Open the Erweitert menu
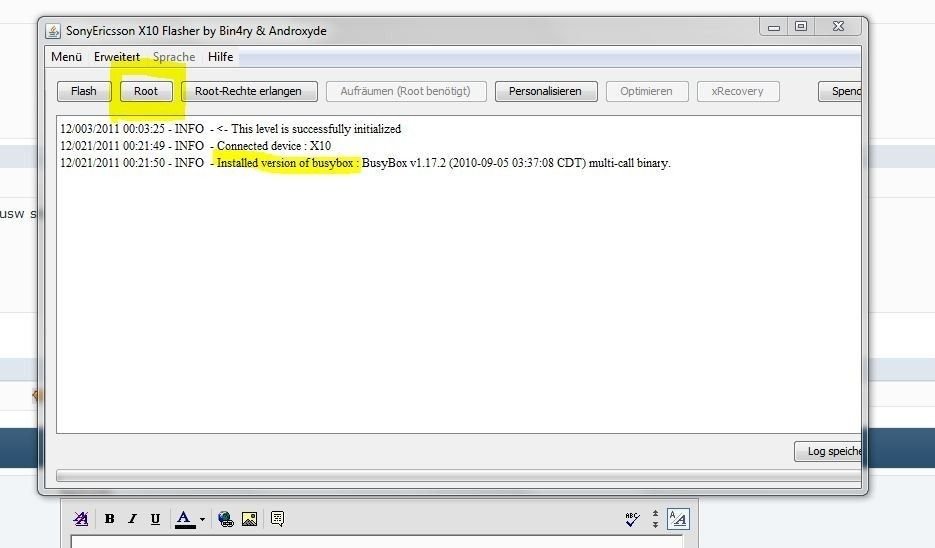Image resolution: width=935 pixels, height=548 pixels. coord(117,57)
